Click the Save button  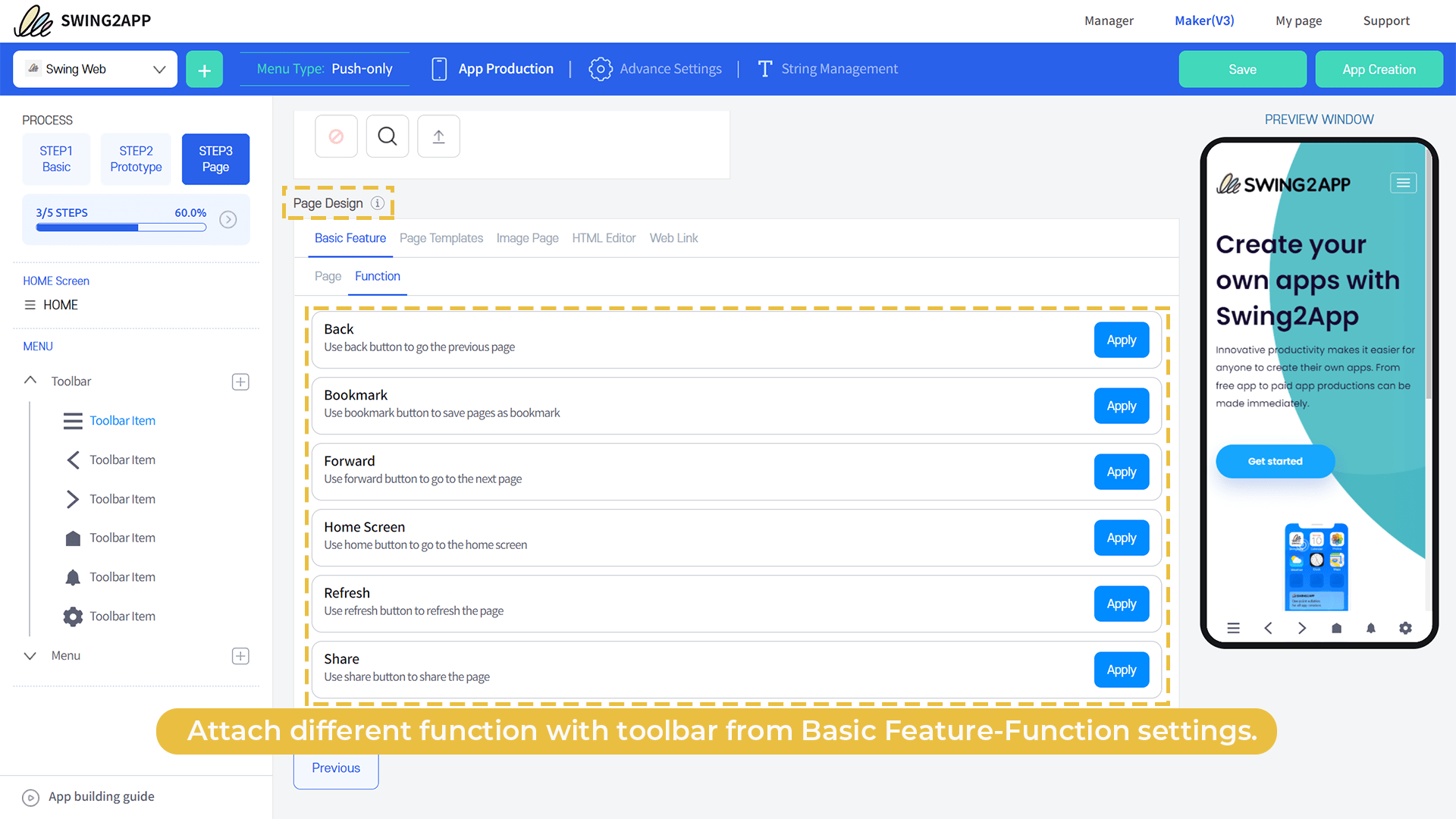[1242, 69]
